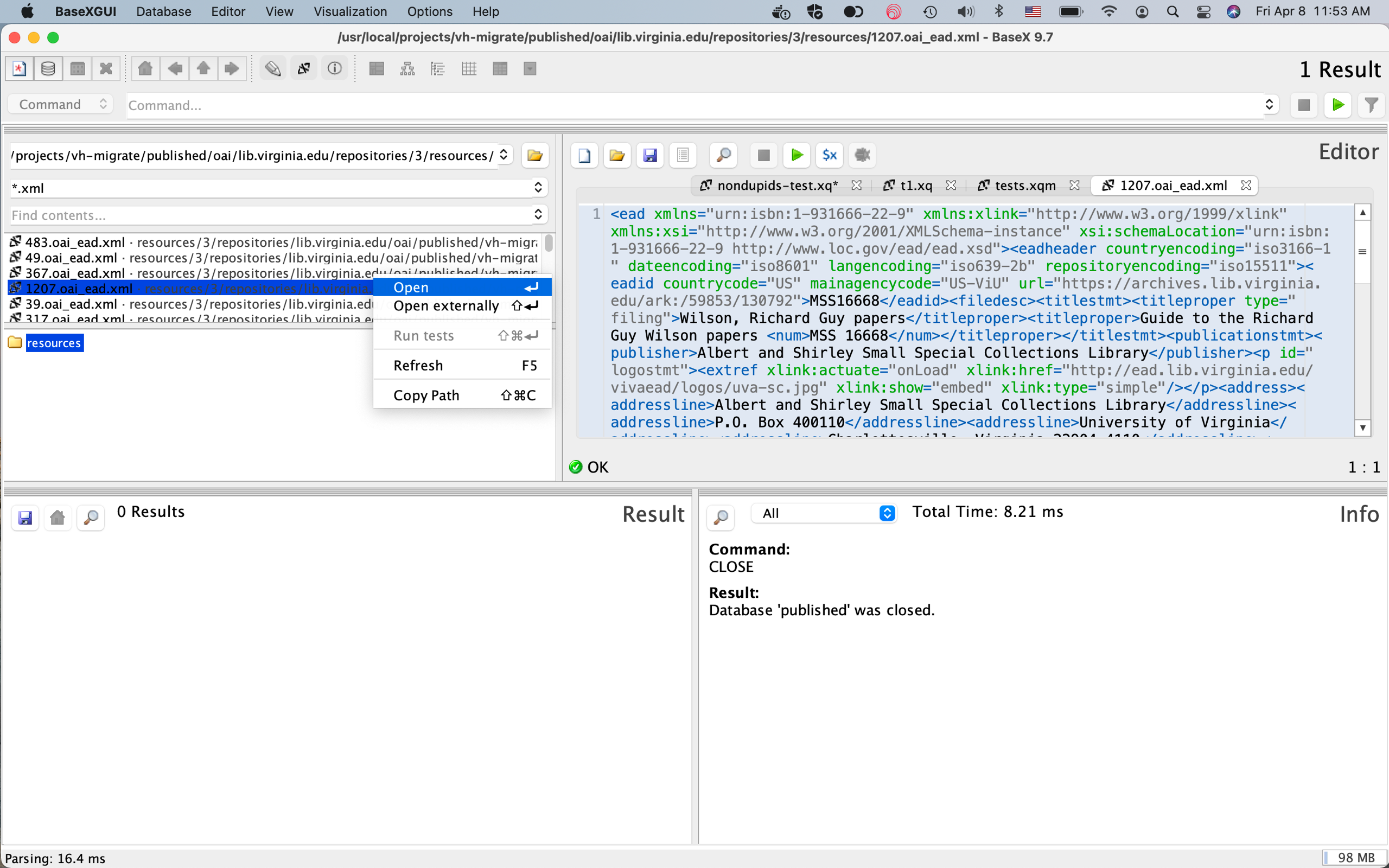The height and width of the screenshot is (868, 1389).
Task: Toggle the Project files view icon
Action: 304,69
